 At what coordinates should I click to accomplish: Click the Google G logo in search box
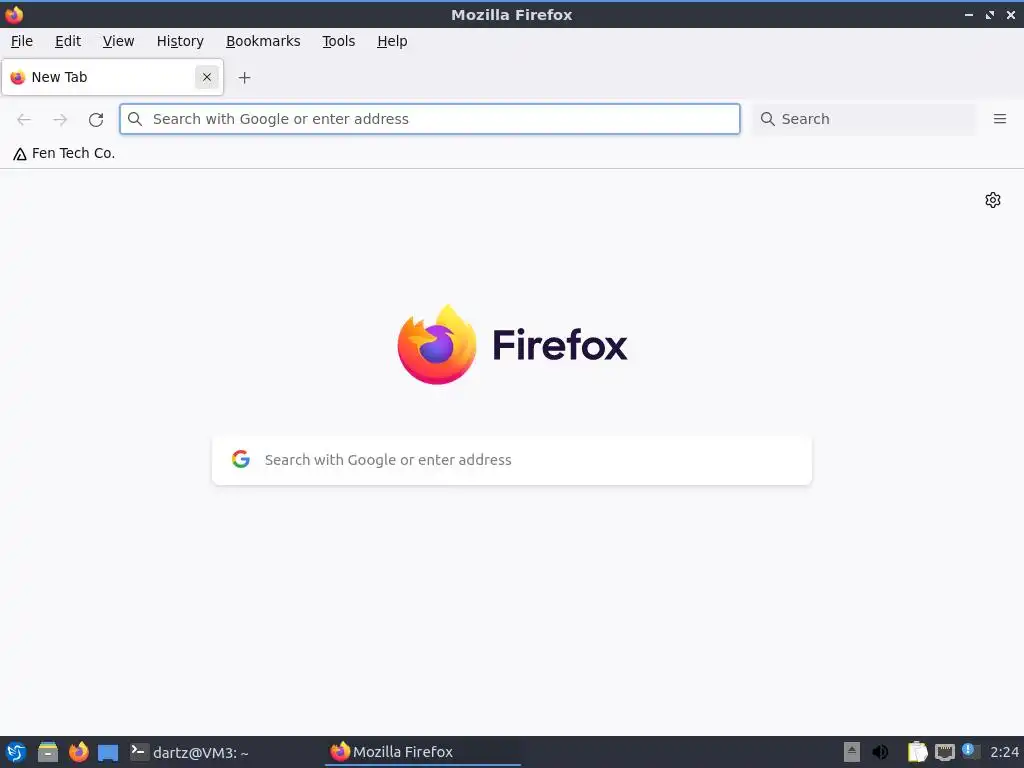pyautogui.click(x=241, y=459)
